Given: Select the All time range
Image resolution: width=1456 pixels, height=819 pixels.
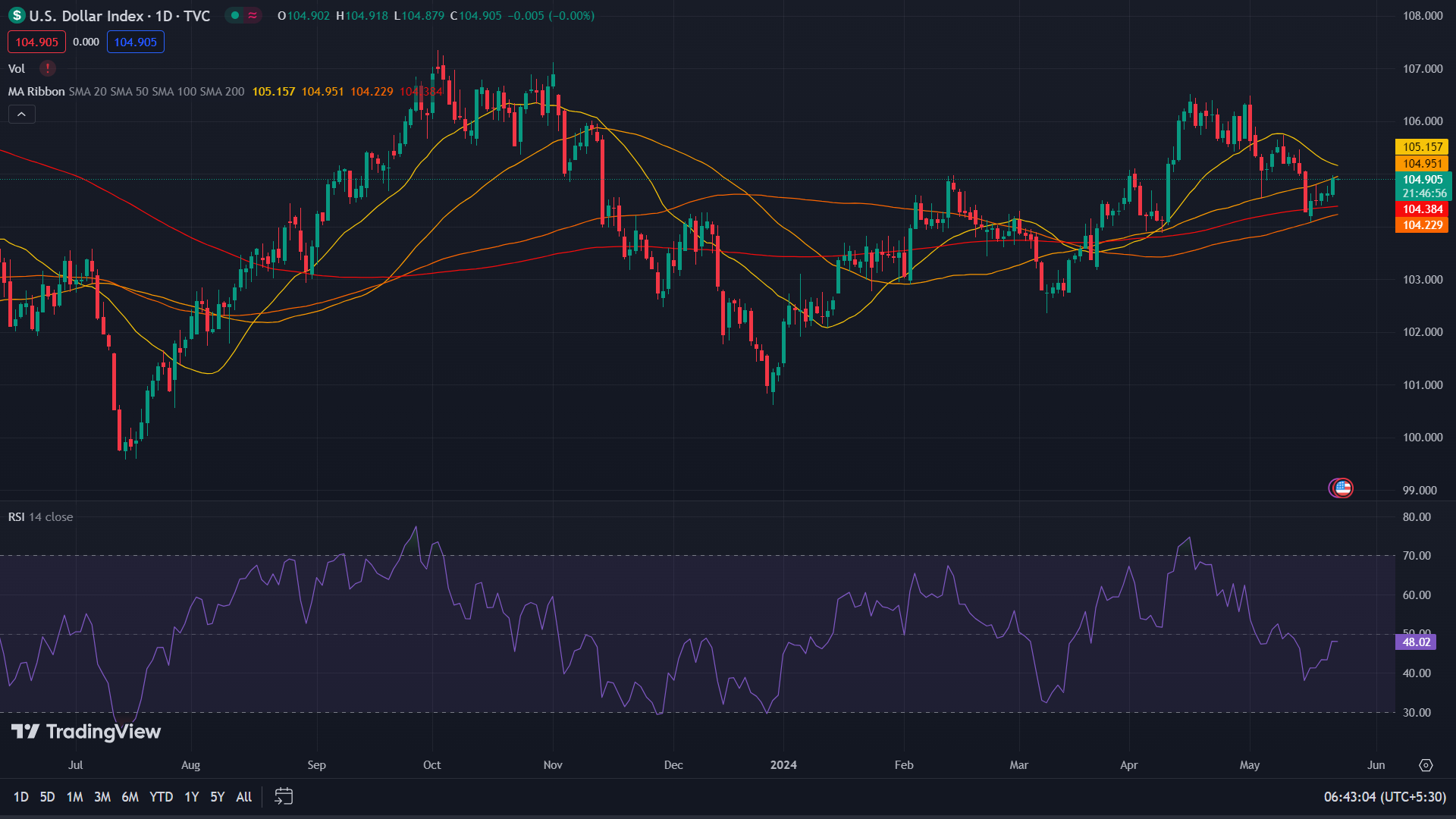Looking at the screenshot, I should [244, 797].
